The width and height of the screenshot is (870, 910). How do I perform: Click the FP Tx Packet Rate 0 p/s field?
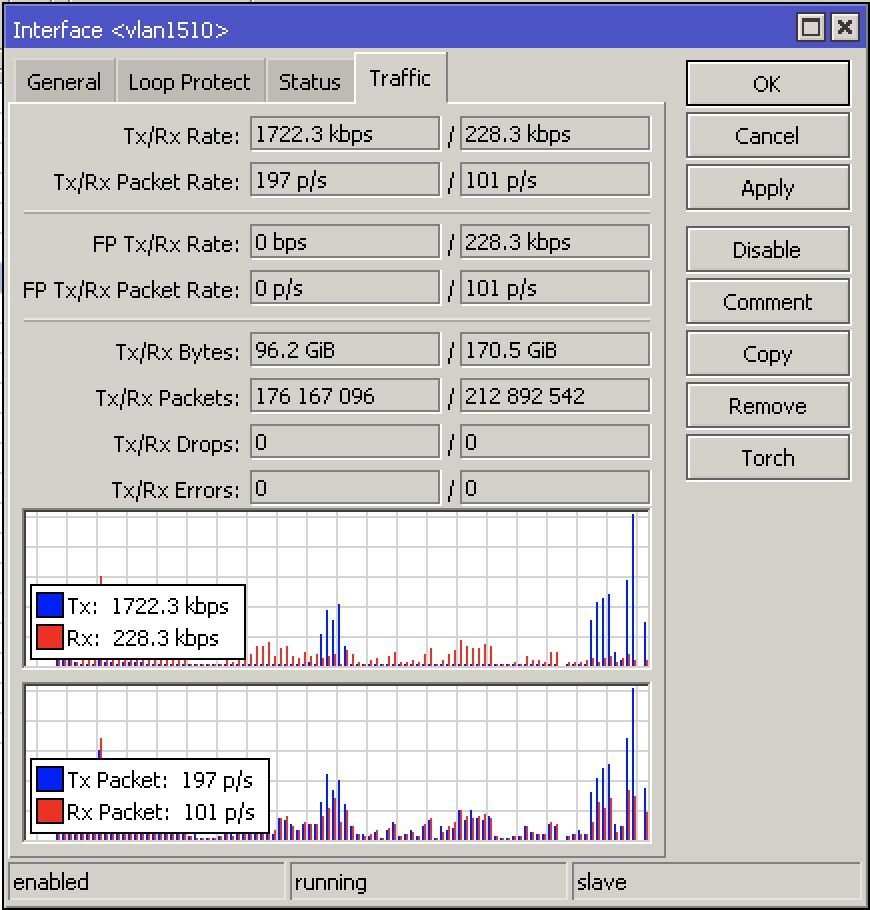[345, 288]
